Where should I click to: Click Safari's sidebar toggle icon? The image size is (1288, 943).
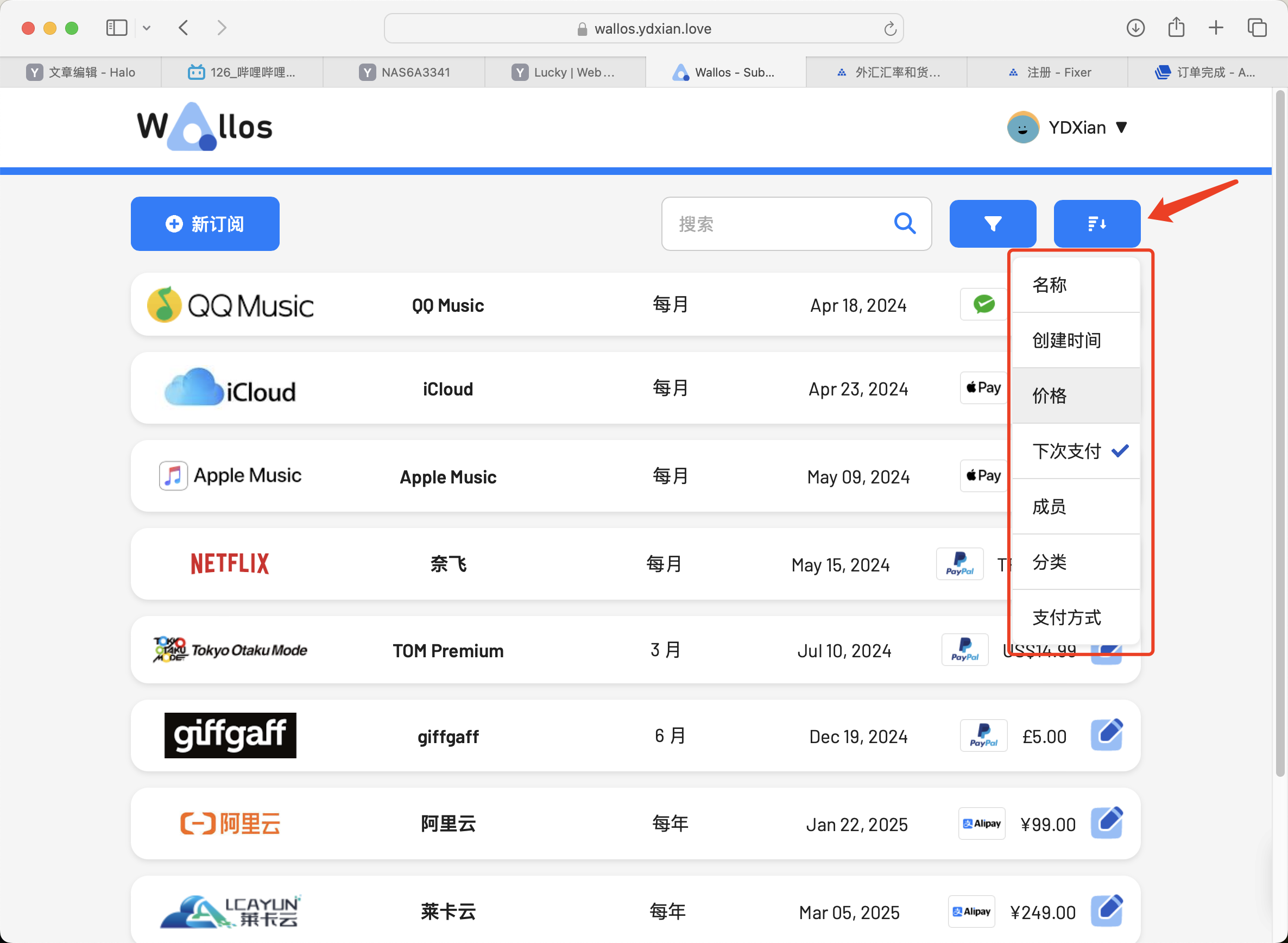[x=116, y=27]
